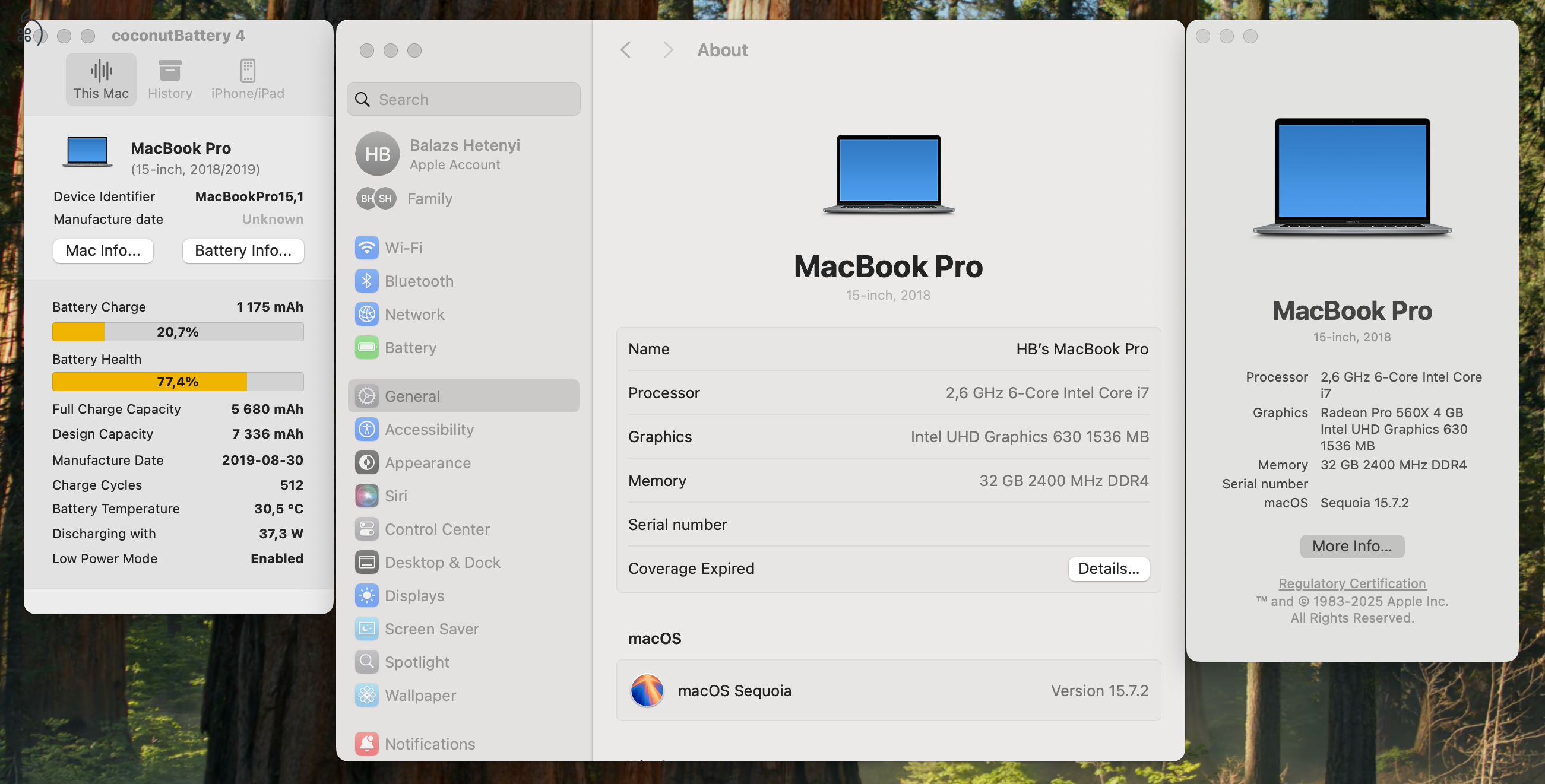
Task: Open Displays settings in the sidebar
Action: click(414, 595)
